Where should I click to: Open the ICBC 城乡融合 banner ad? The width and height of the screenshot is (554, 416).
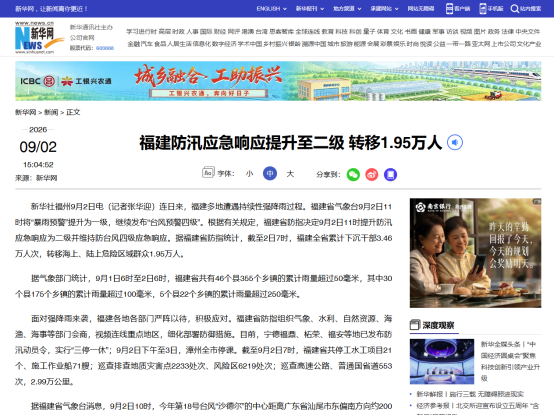tap(278, 81)
